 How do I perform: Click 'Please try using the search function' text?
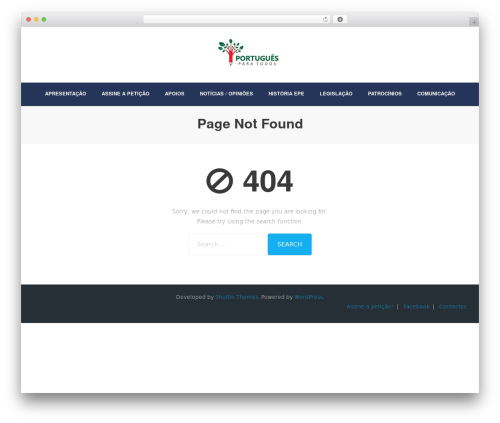click(x=250, y=221)
